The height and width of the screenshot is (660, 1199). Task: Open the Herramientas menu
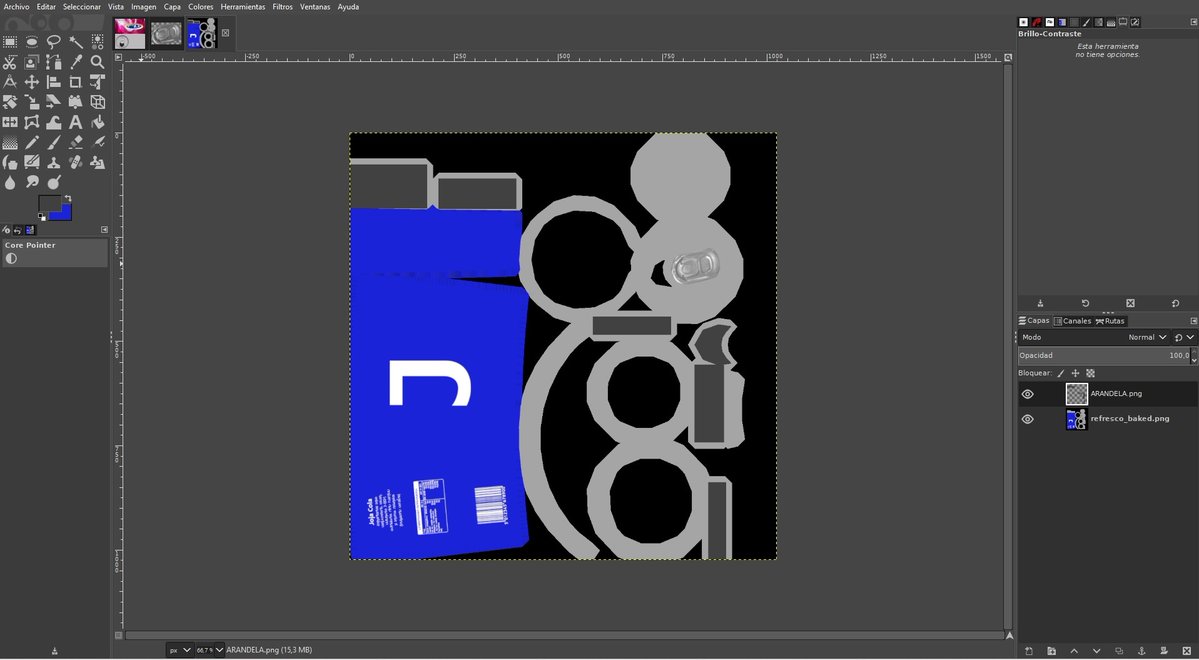tap(242, 7)
